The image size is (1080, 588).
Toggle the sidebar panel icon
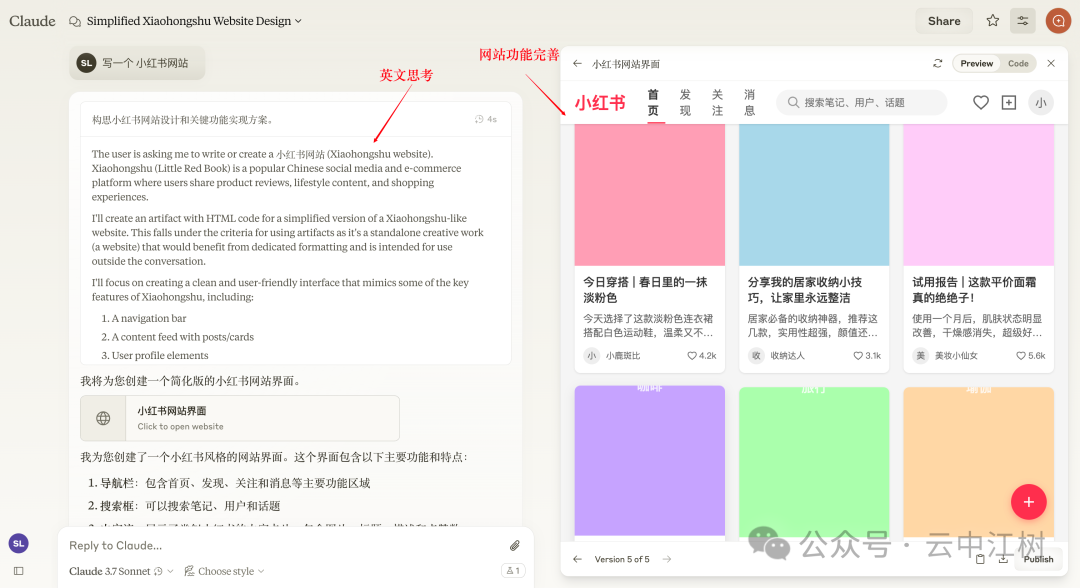[19, 571]
